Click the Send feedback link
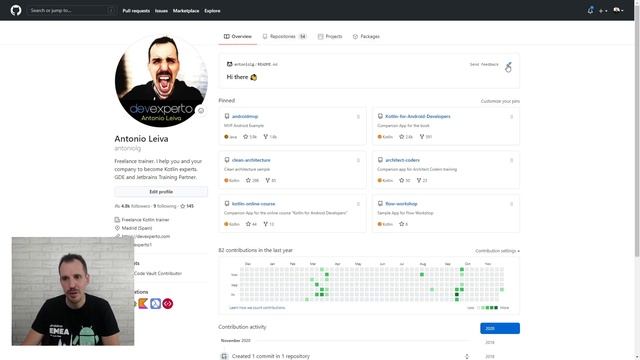This screenshot has height=360, width=640. [x=484, y=64]
